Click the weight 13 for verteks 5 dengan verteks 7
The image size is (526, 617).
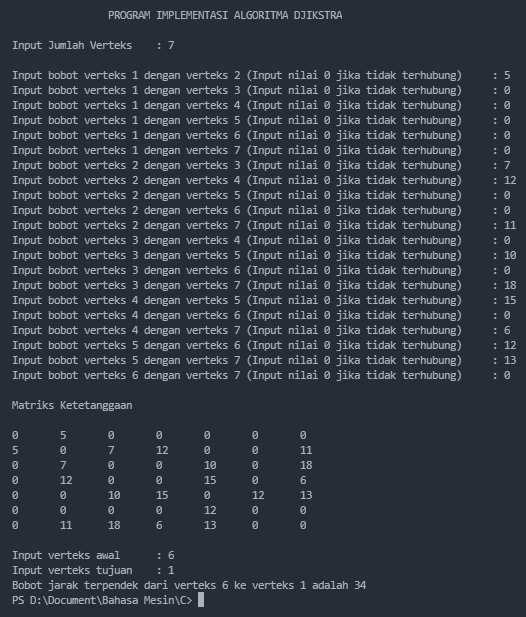click(510, 360)
